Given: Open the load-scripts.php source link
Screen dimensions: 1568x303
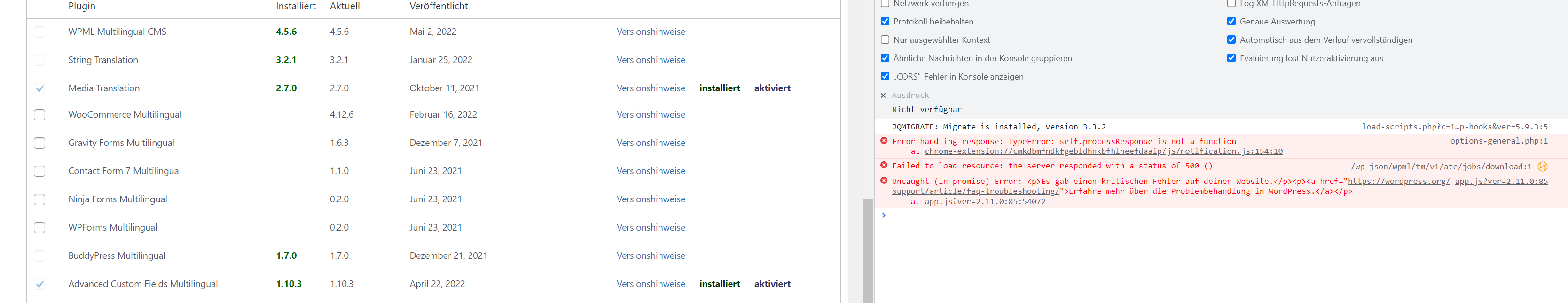Looking at the screenshot, I should [1455, 127].
